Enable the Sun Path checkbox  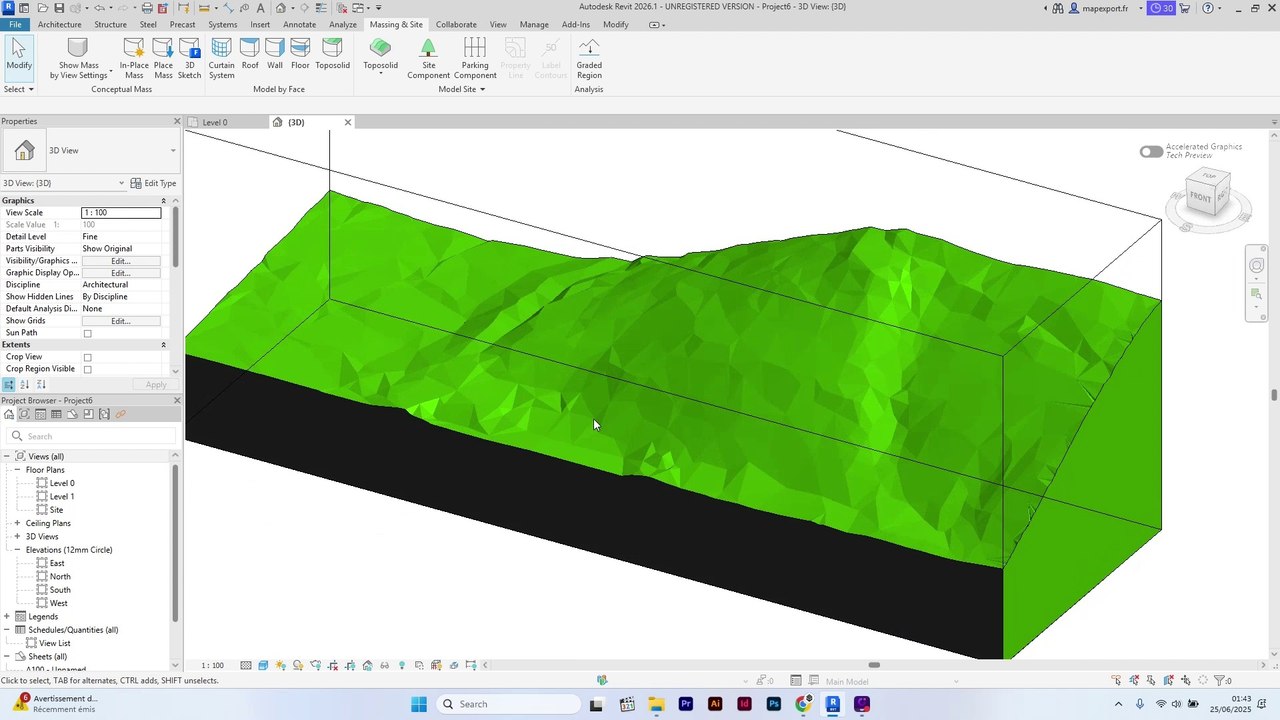pos(88,333)
